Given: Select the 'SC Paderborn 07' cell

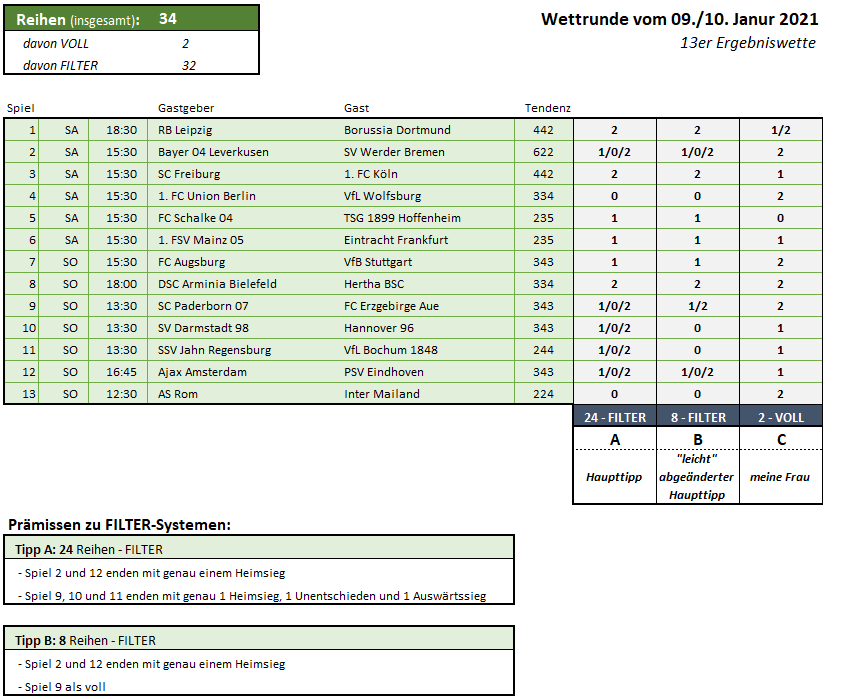Looking at the screenshot, I should [x=203, y=306].
